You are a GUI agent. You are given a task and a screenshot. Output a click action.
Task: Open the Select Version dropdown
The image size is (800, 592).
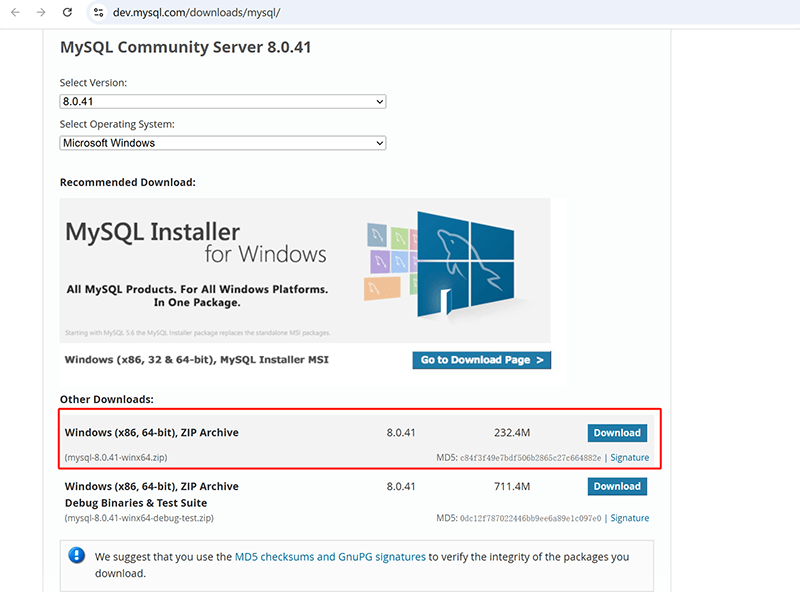(222, 102)
